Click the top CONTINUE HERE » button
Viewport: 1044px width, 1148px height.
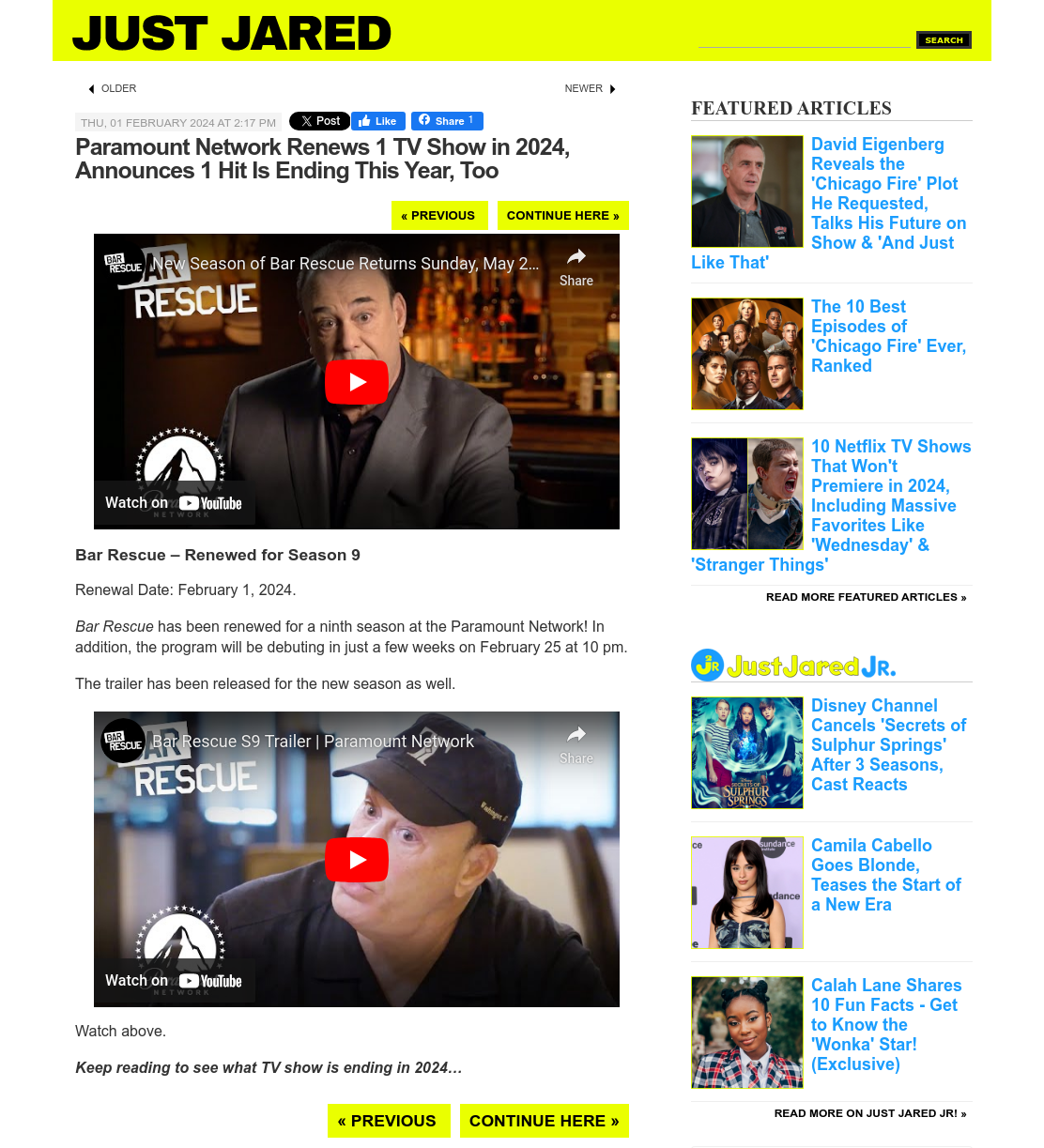coord(563,215)
